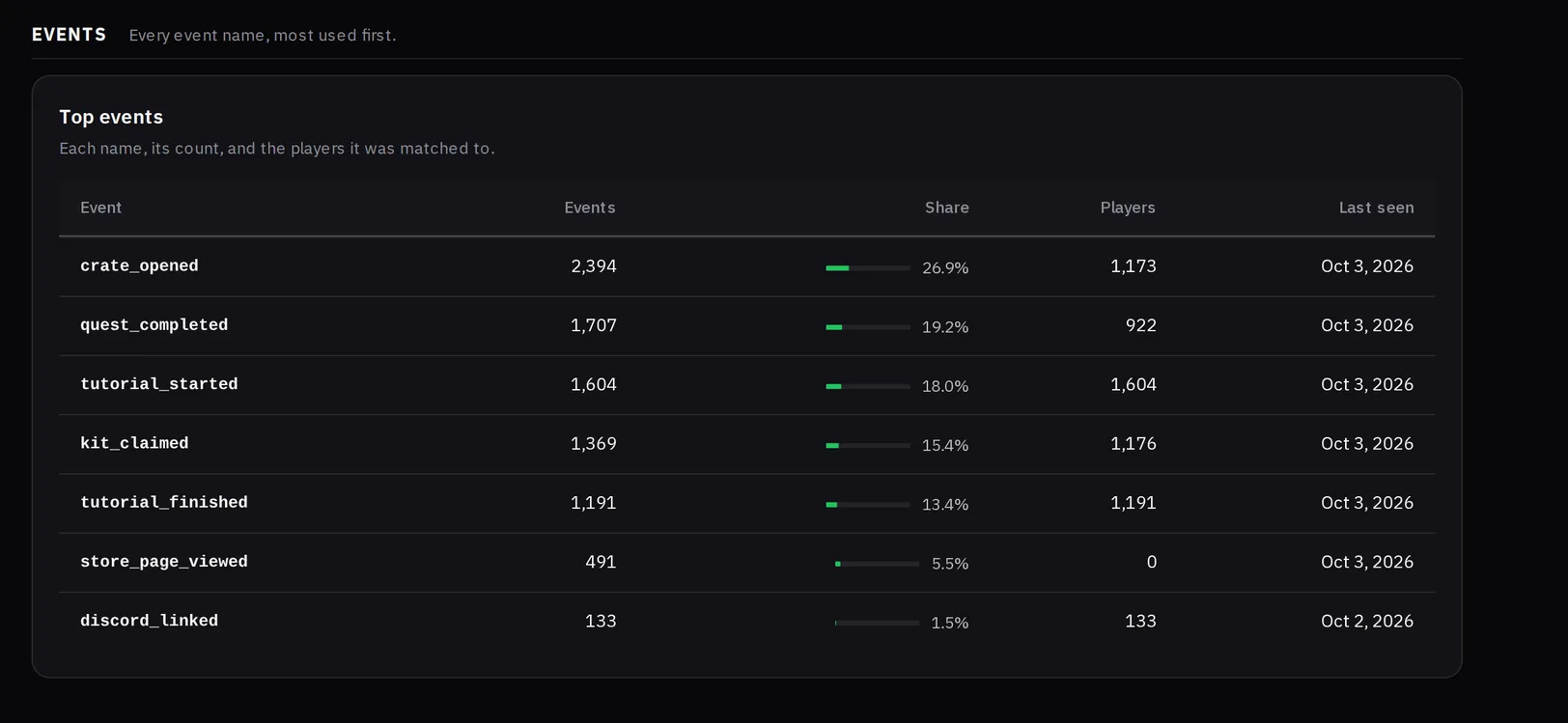Click the 18.0% share value
1568x723 pixels.
pos(945,386)
